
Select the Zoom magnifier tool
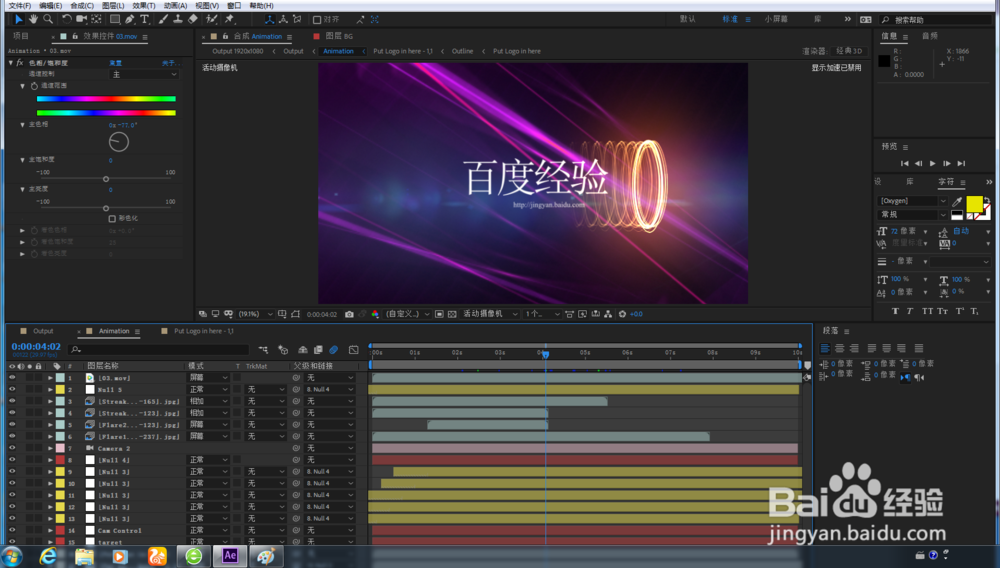tap(48, 19)
